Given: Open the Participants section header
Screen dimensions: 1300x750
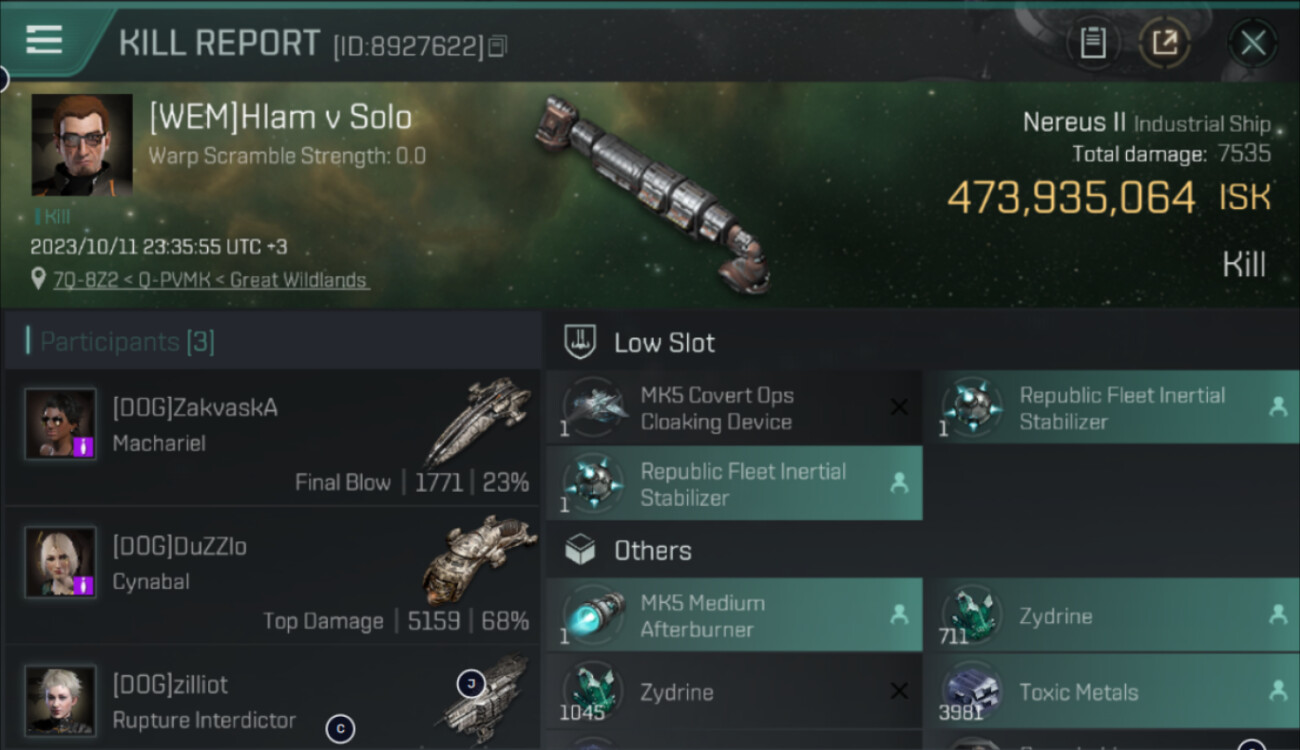Looking at the screenshot, I should pos(126,342).
